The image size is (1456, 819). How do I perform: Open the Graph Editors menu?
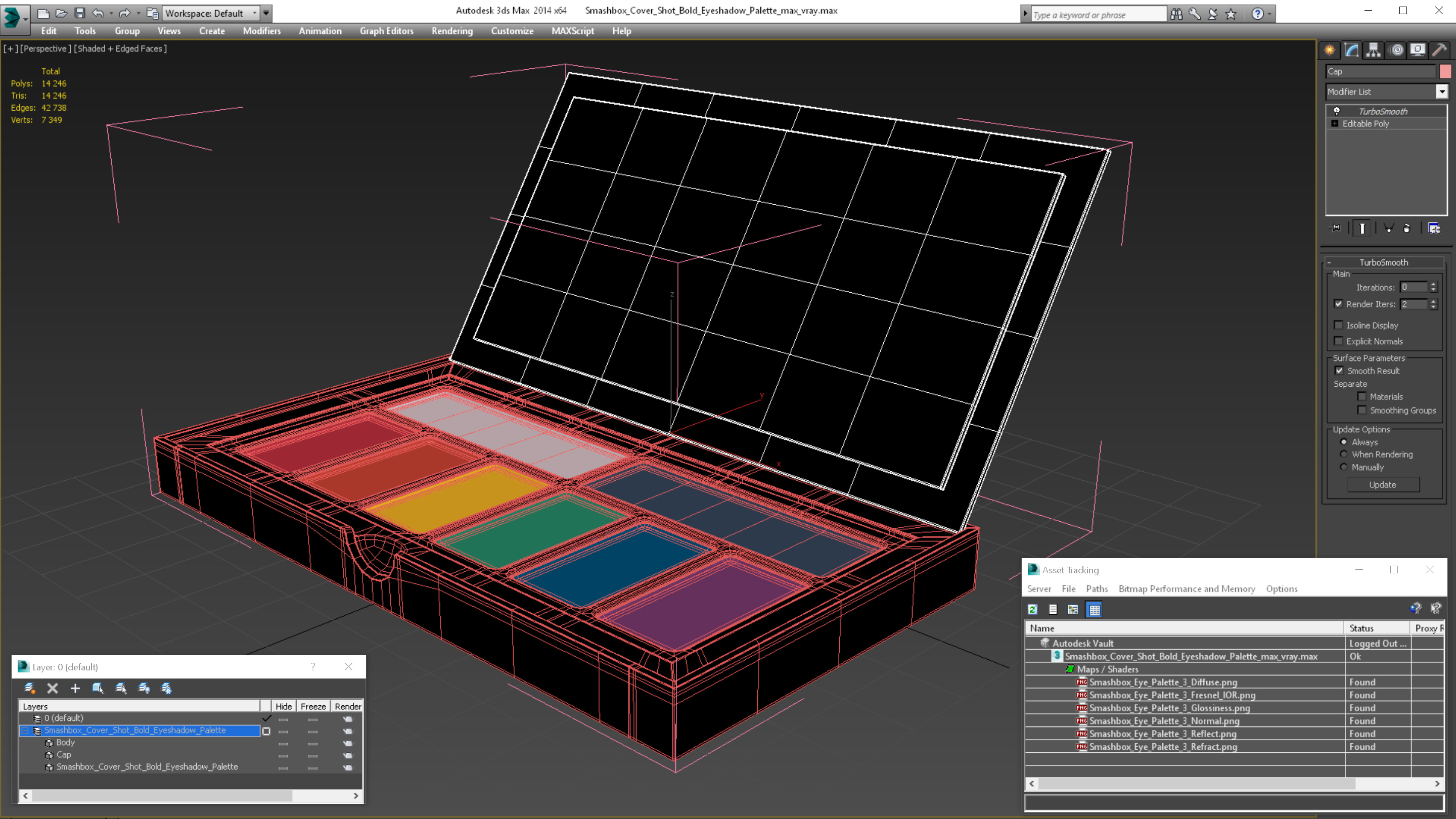[387, 31]
